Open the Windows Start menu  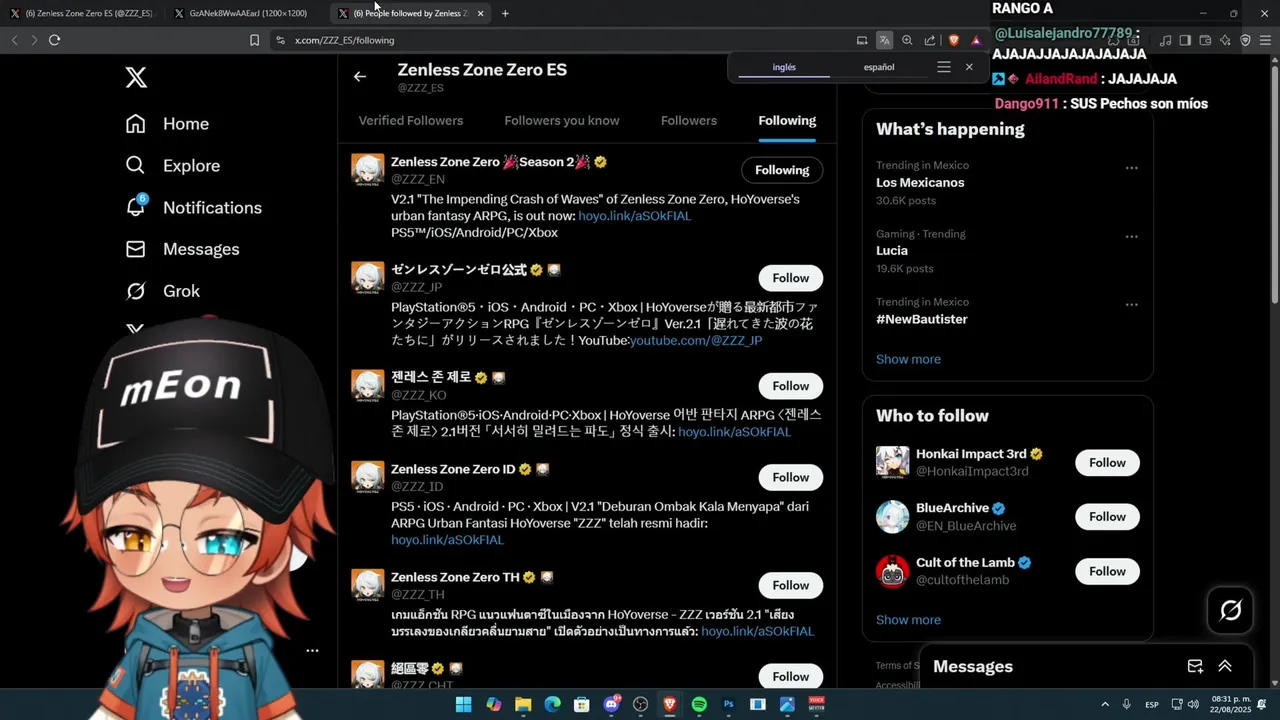464,705
